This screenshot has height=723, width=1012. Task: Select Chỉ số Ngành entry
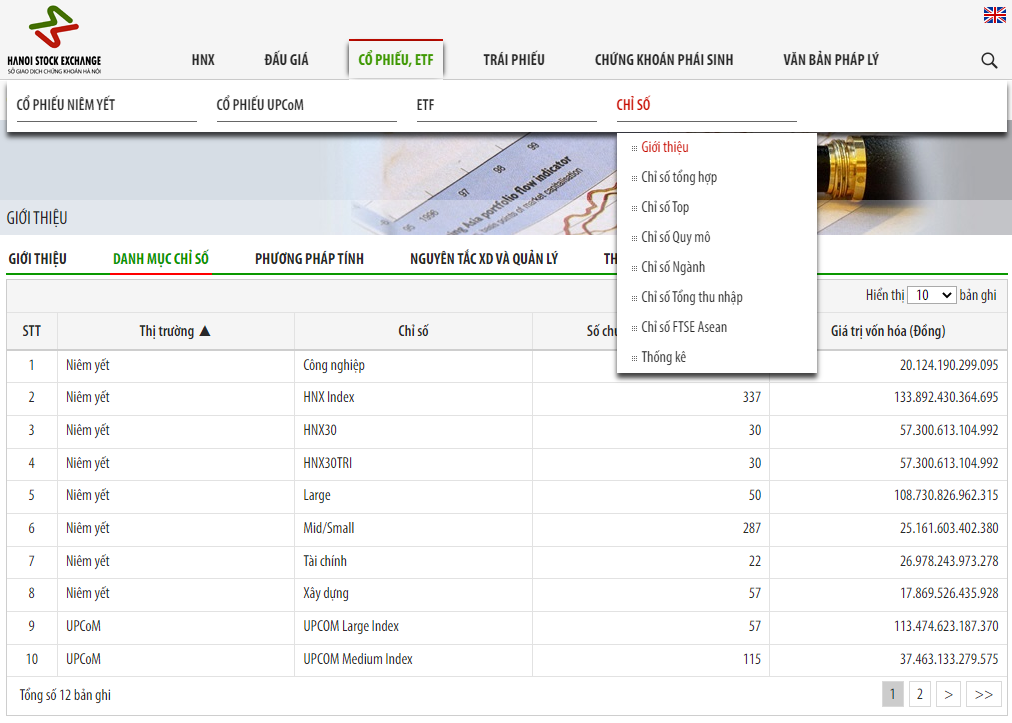[x=673, y=267]
